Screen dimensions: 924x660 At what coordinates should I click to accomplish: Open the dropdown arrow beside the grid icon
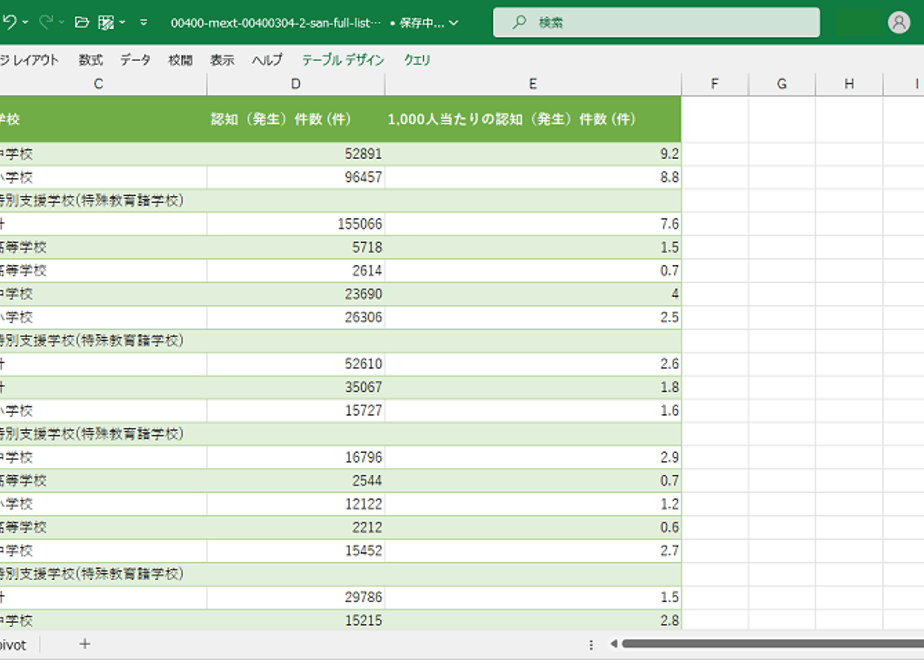tap(122, 22)
